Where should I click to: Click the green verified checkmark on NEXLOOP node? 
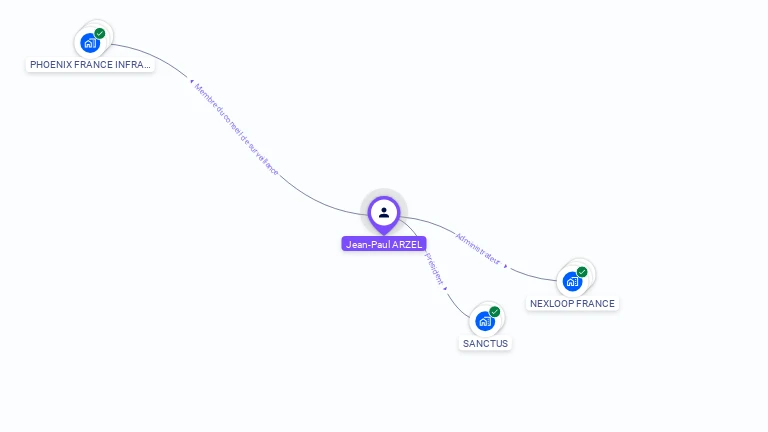coord(582,272)
